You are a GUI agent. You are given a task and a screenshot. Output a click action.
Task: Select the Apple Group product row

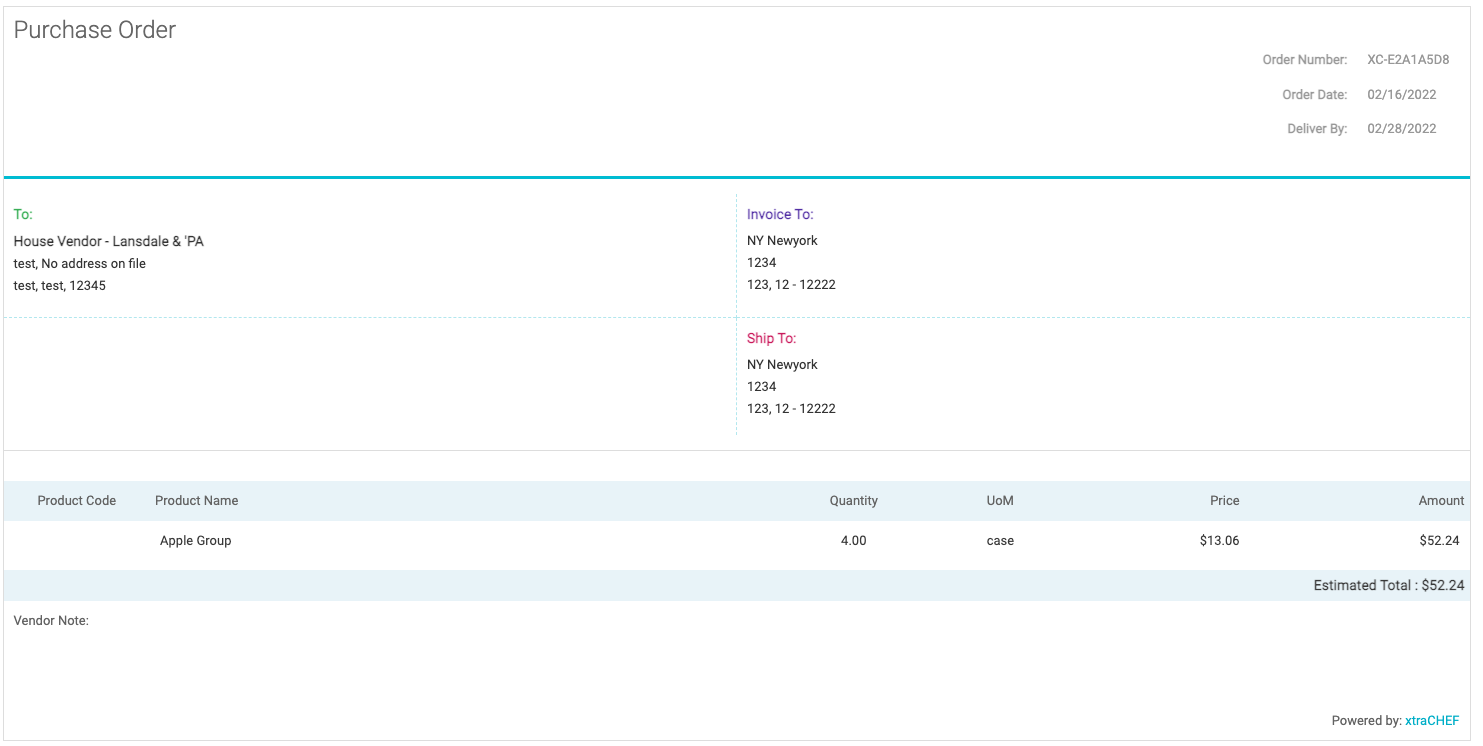point(196,541)
